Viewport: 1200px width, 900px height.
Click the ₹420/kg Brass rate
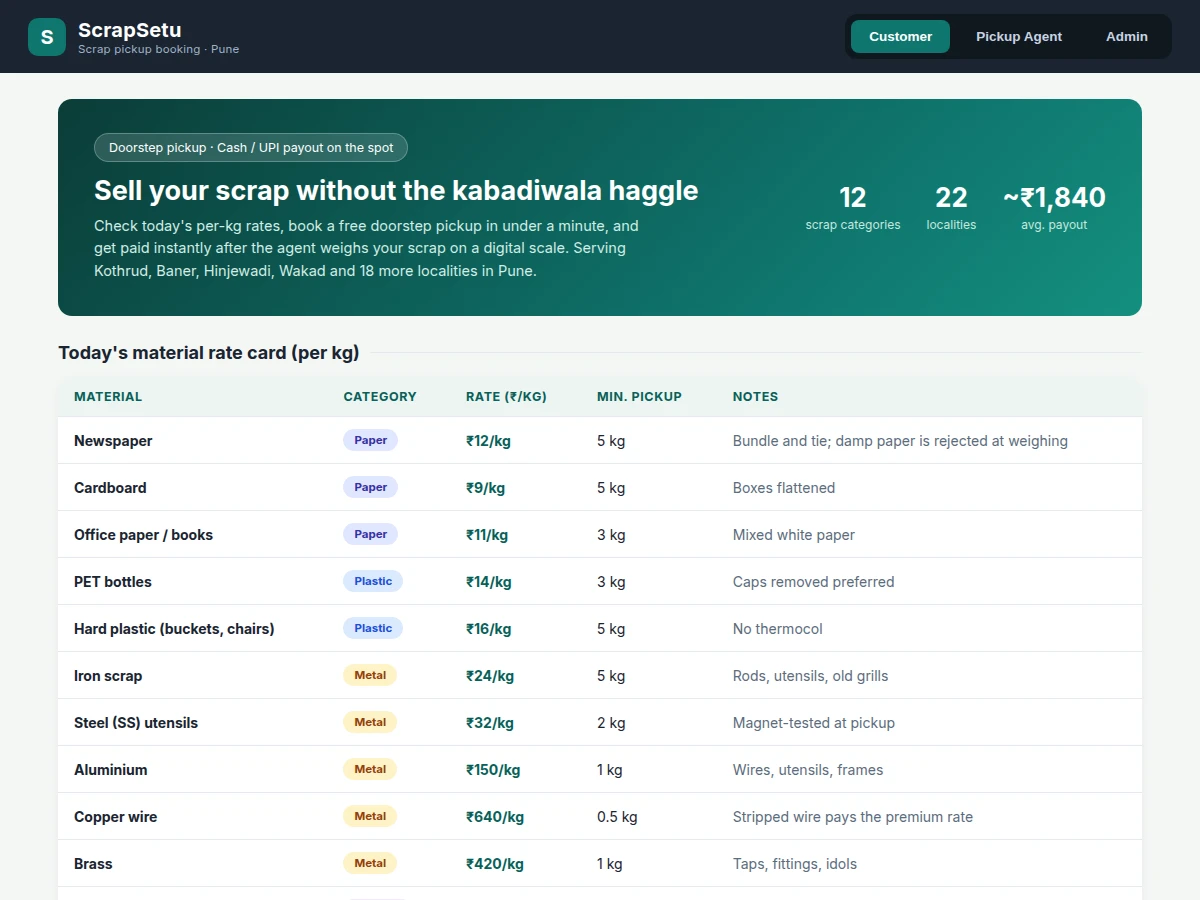pos(495,864)
